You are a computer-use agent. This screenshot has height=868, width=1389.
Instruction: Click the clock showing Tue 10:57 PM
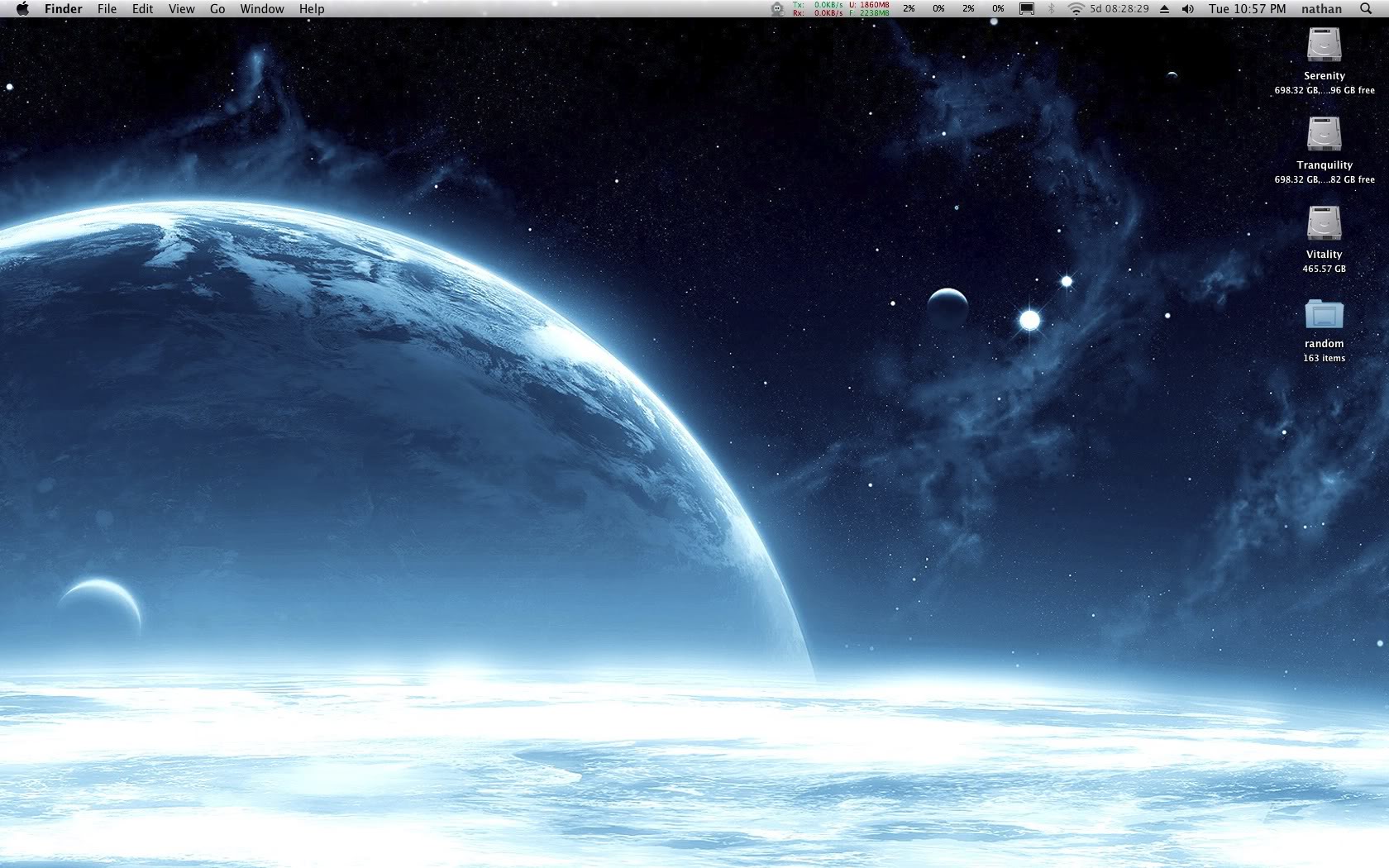coord(1247,9)
